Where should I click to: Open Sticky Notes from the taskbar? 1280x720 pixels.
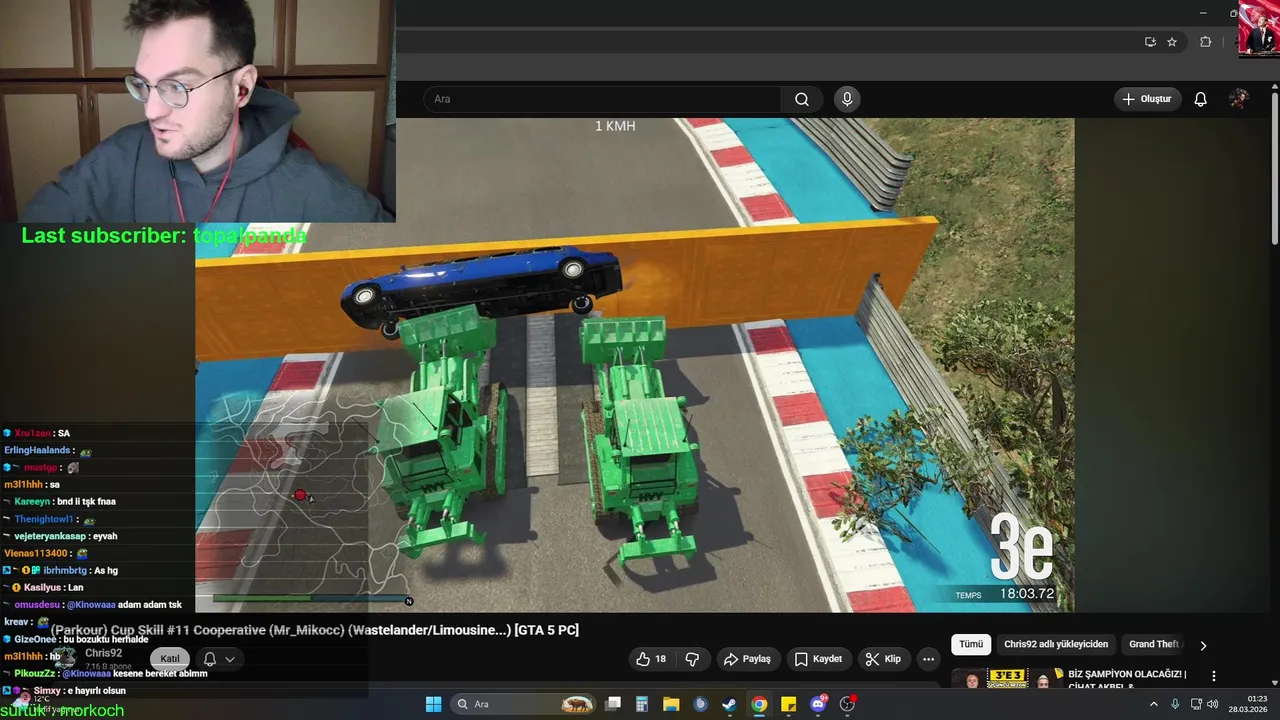788,704
